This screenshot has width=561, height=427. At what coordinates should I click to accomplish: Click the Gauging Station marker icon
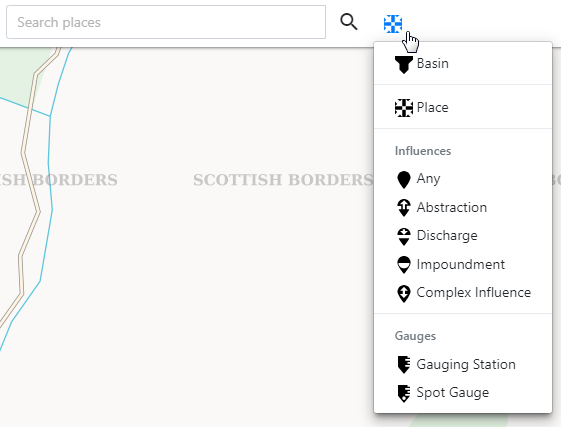tap(404, 365)
